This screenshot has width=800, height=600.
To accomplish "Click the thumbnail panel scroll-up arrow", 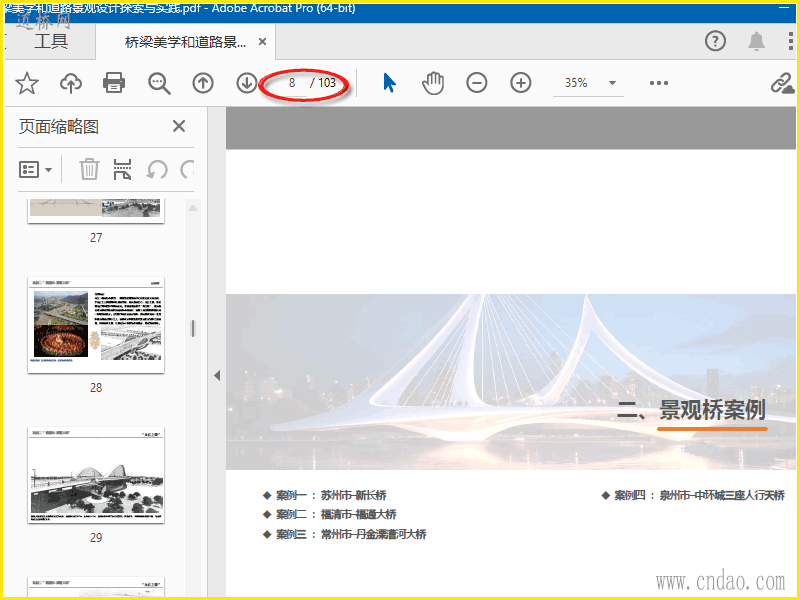I will point(193,208).
